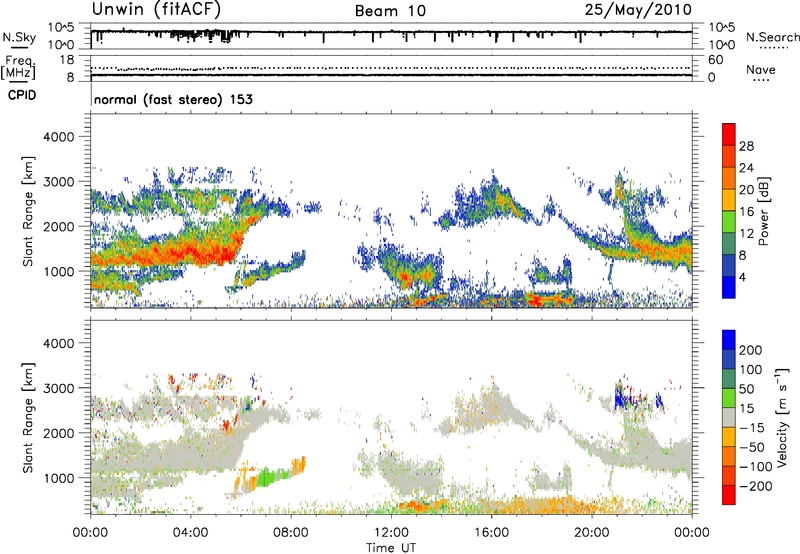Click the 'Nave' legend label
Image resolution: width=800 pixels, height=554 pixels.
pos(761,70)
